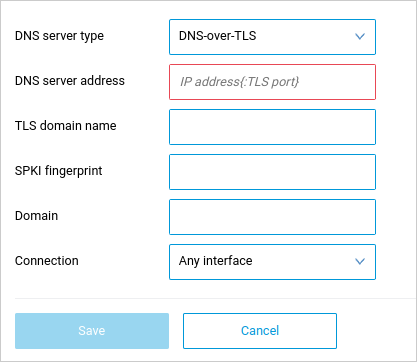The height and width of the screenshot is (362, 417).
Task: Select the 'DNS-over-TLS' value text
Action: click(x=217, y=36)
